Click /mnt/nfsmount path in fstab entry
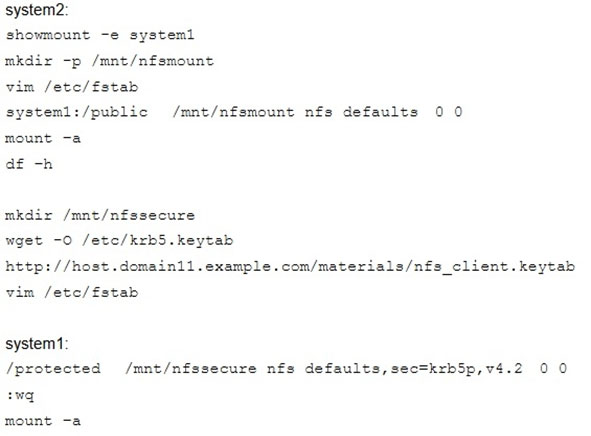The width and height of the screenshot is (591, 436). 233,112
